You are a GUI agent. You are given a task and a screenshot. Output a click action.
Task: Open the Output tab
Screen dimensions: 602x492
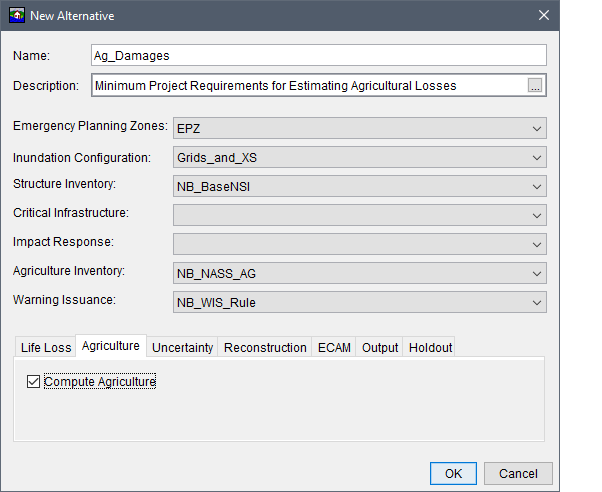pos(380,348)
